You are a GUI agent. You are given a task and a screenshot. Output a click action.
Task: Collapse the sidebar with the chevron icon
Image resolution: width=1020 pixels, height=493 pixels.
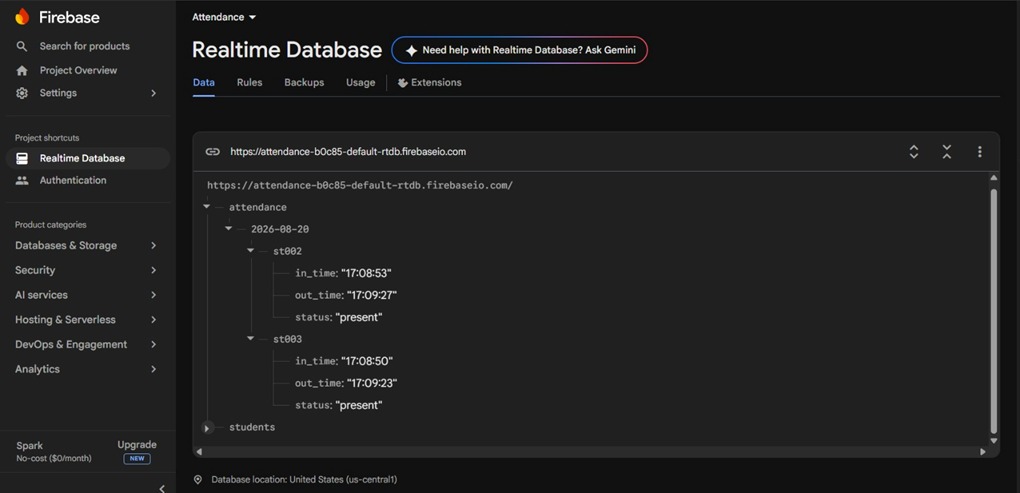(162, 488)
